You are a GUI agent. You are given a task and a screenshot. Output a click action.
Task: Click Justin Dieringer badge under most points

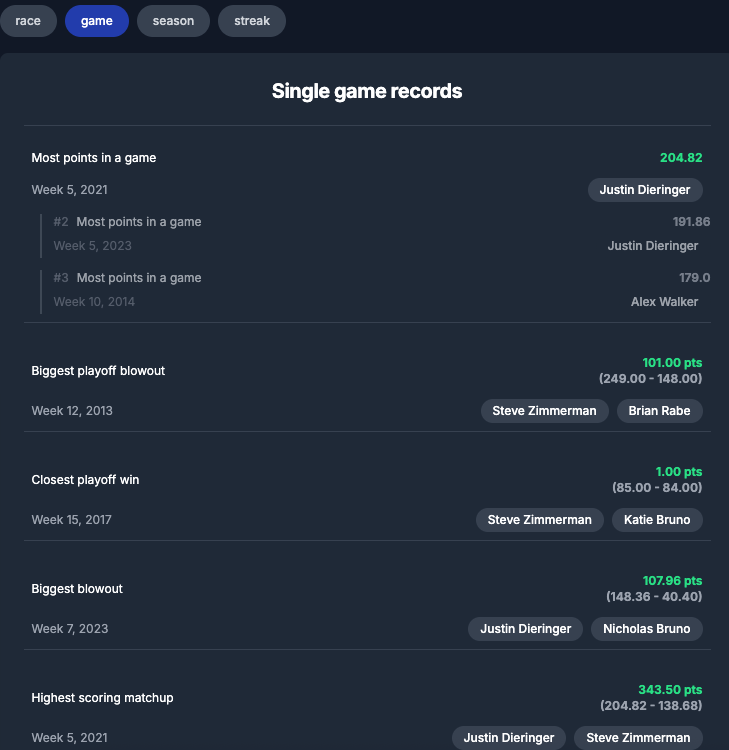(x=645, y=190)
